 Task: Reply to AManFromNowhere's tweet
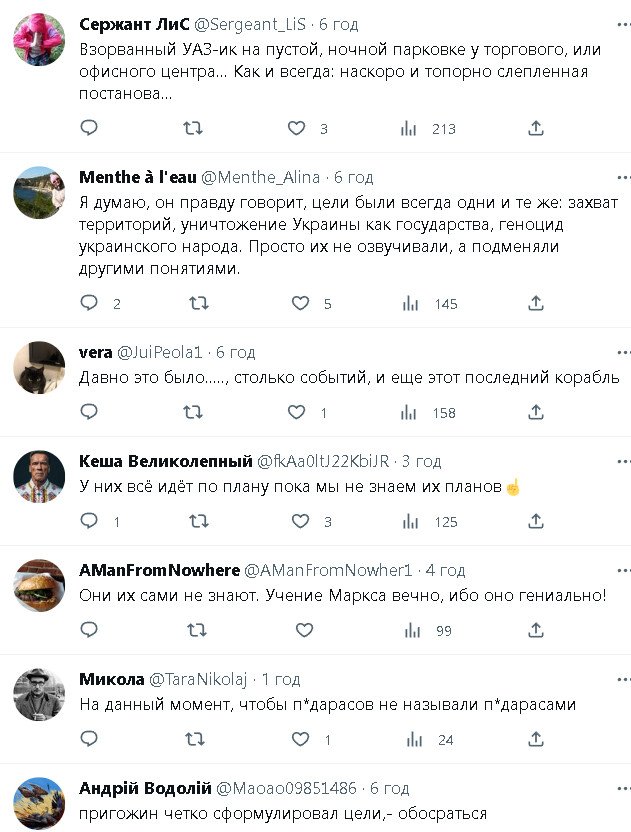pos(89,630)
